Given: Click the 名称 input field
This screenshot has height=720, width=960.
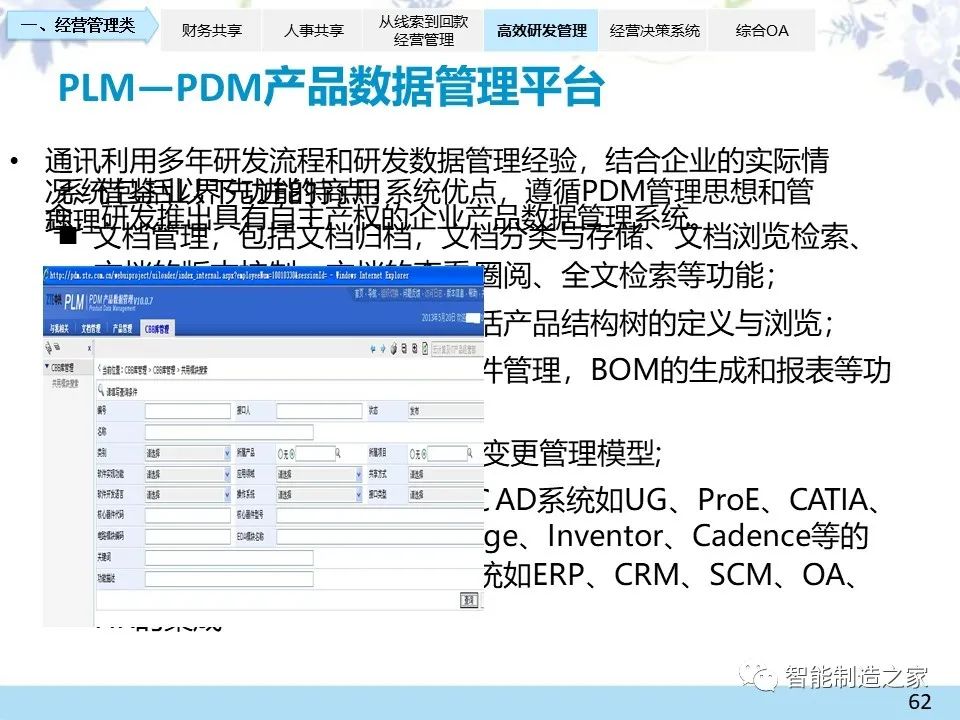Looking at the screenshot, I should 229,432.
